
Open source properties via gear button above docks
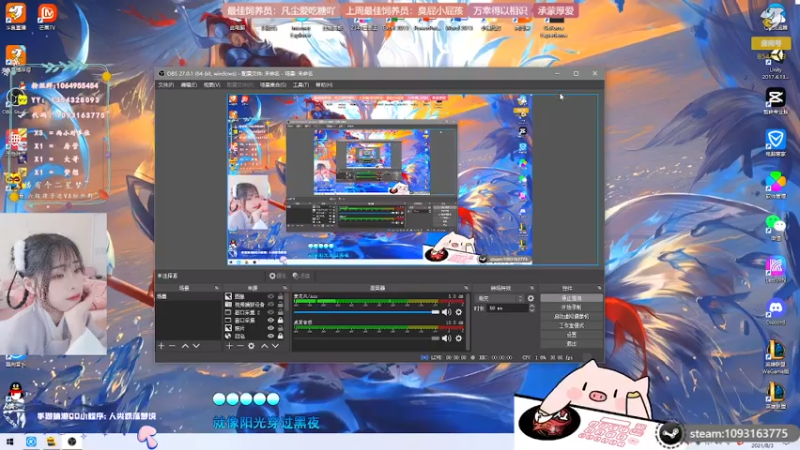pos(278,276)
